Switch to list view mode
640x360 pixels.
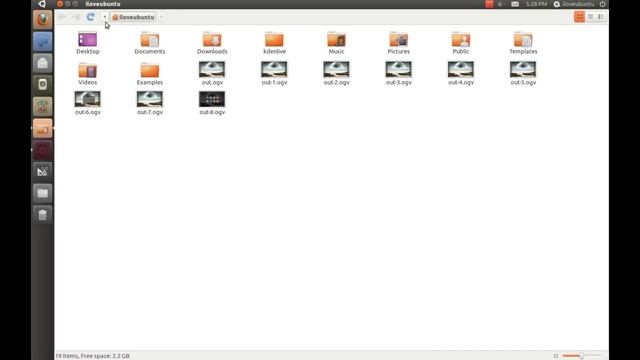pyautogui.click(x=590, y=17)
